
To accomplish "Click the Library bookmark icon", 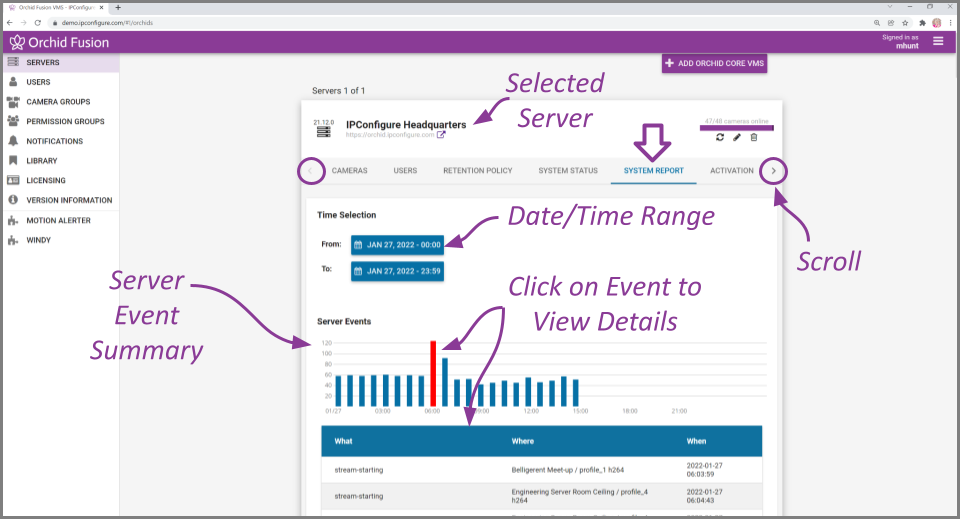I will coord(13,160).
